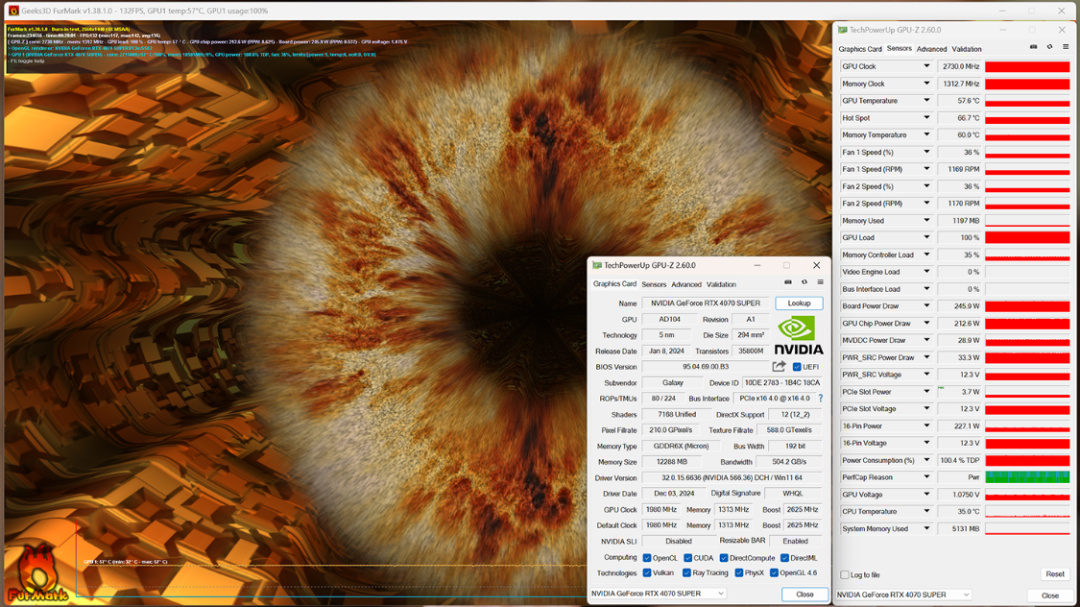Toggle the Ray Tracing checkbox
The width and height of the screenshot is (1080, 607).
[686, 573]
